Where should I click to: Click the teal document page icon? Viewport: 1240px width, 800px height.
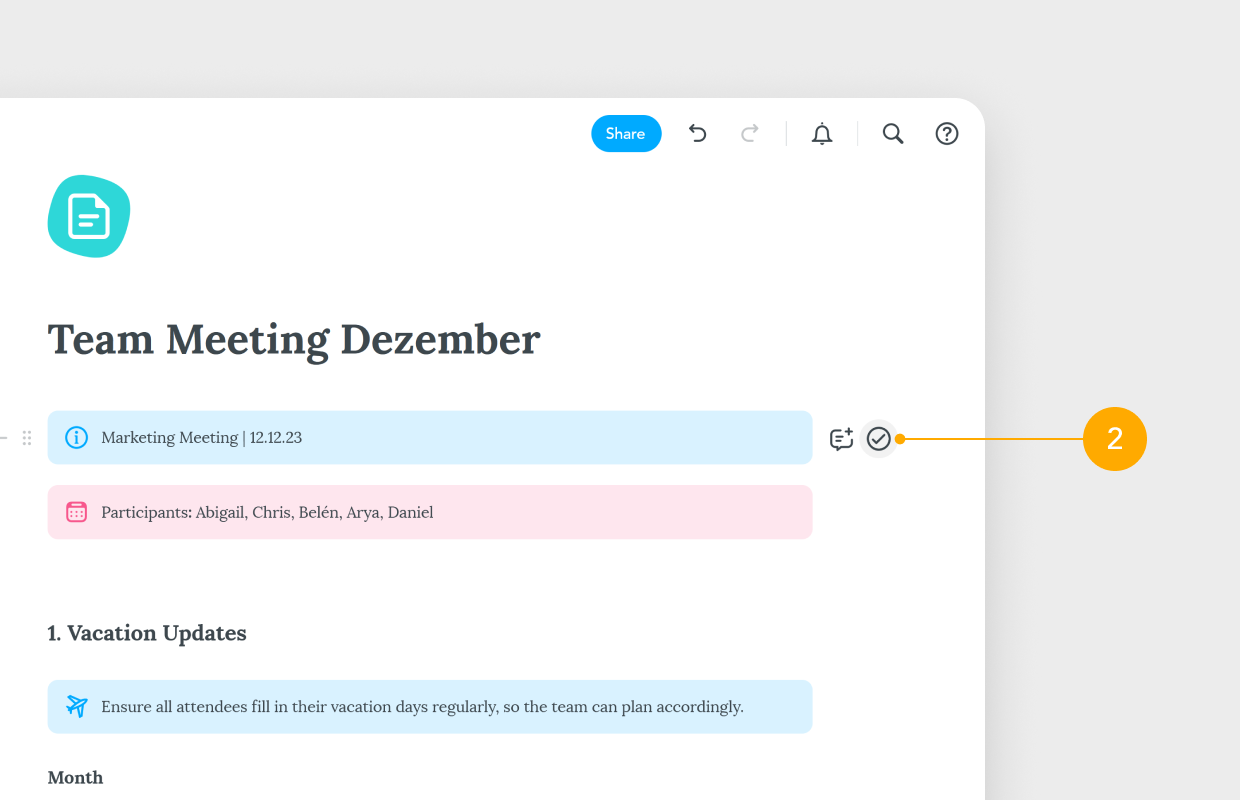89,216
